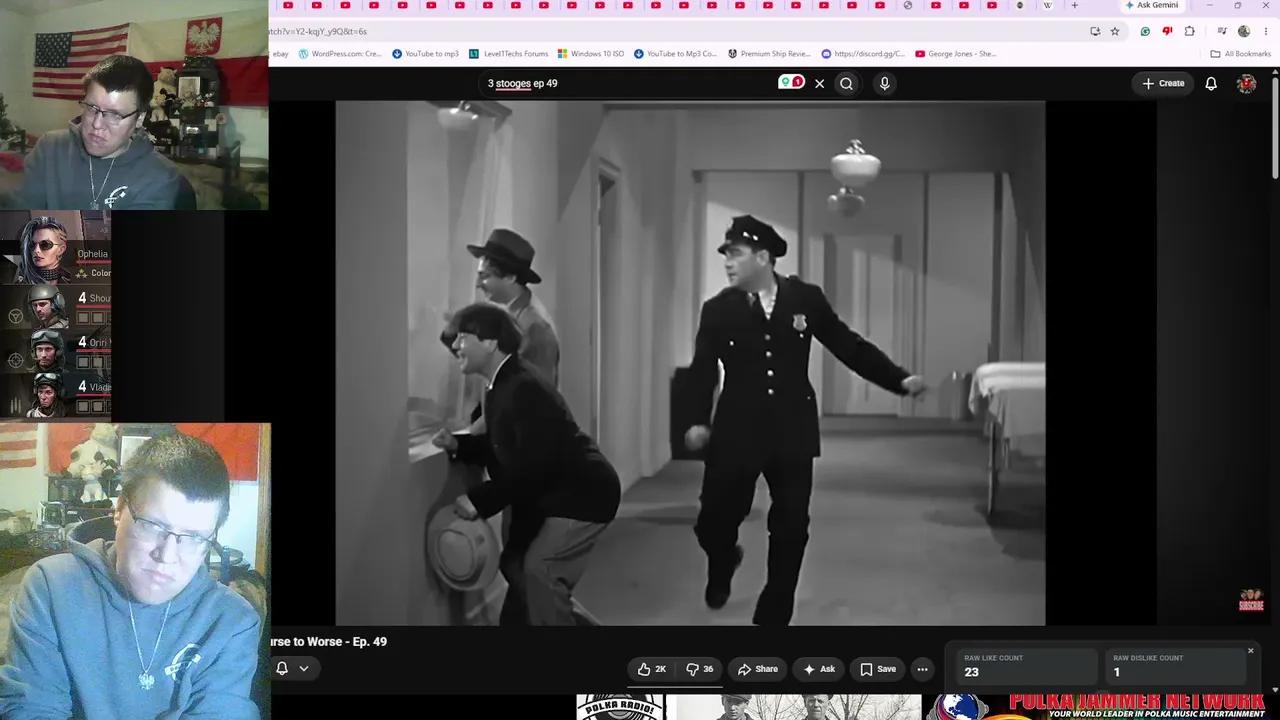Select the Ophelia commander portrait in game overlay

pos(44,248)
